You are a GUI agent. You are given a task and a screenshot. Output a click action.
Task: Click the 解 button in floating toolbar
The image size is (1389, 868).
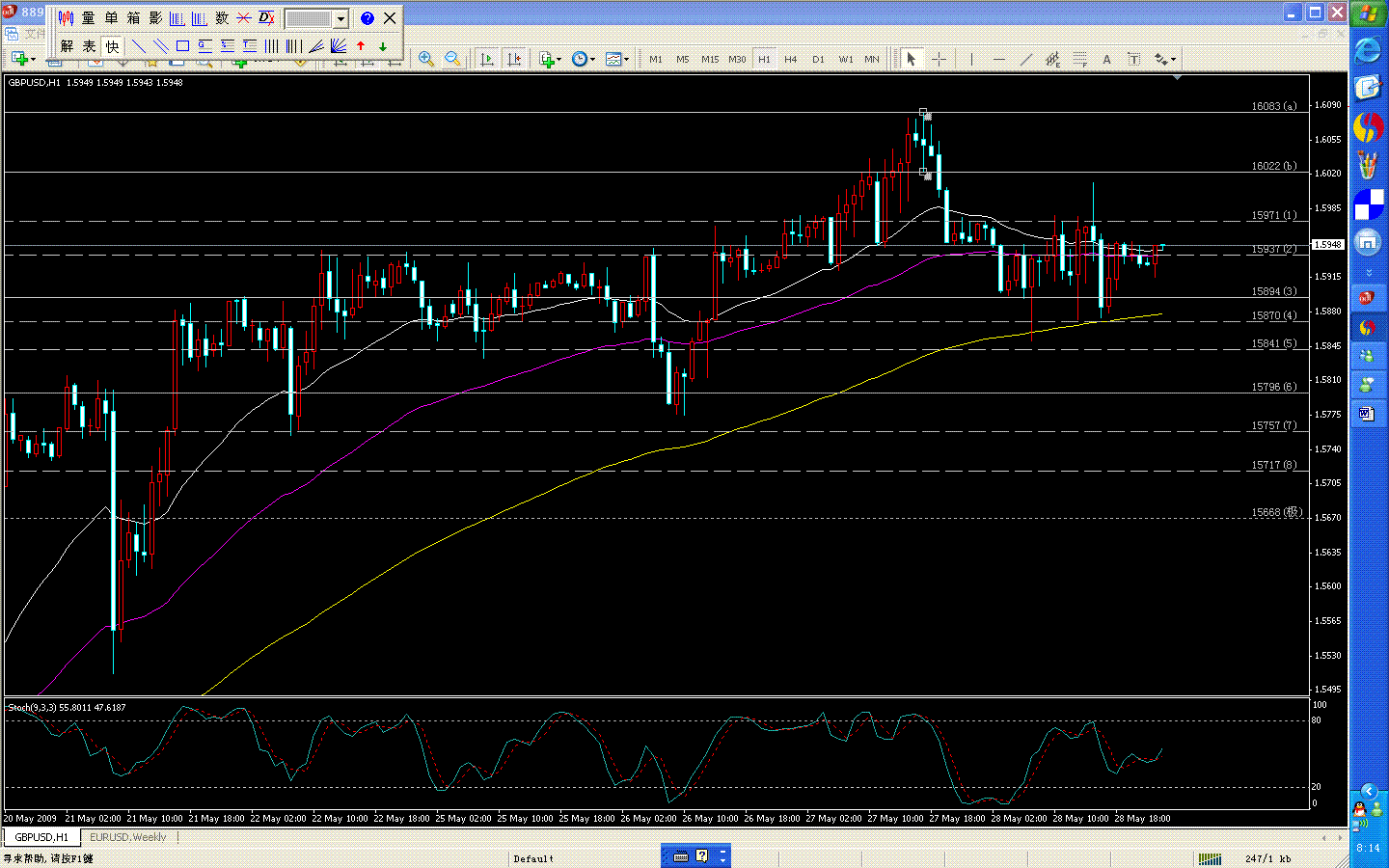[67, 45]
